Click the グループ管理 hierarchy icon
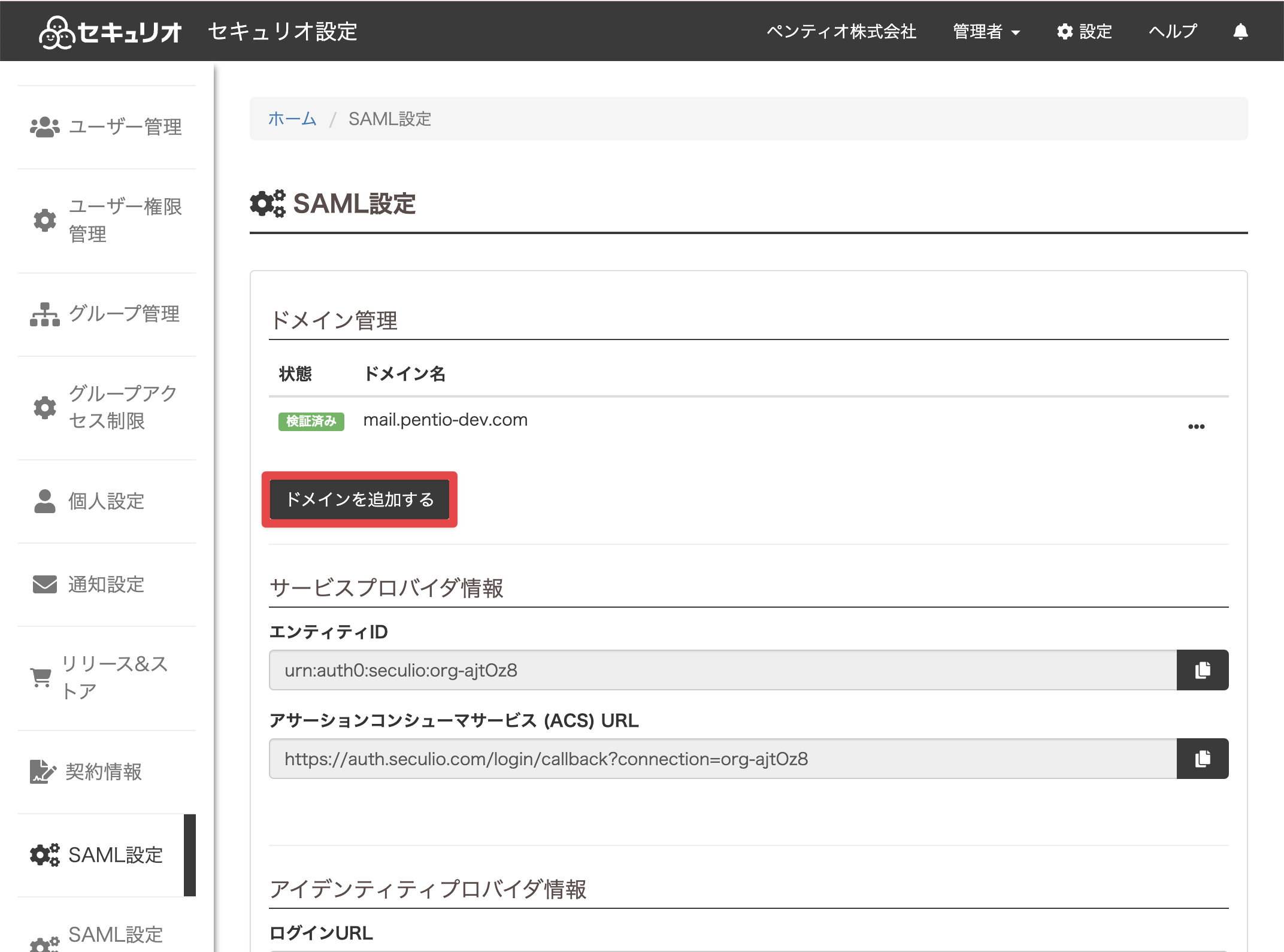This screenshot has width=1284, height=952. [45, 314]
